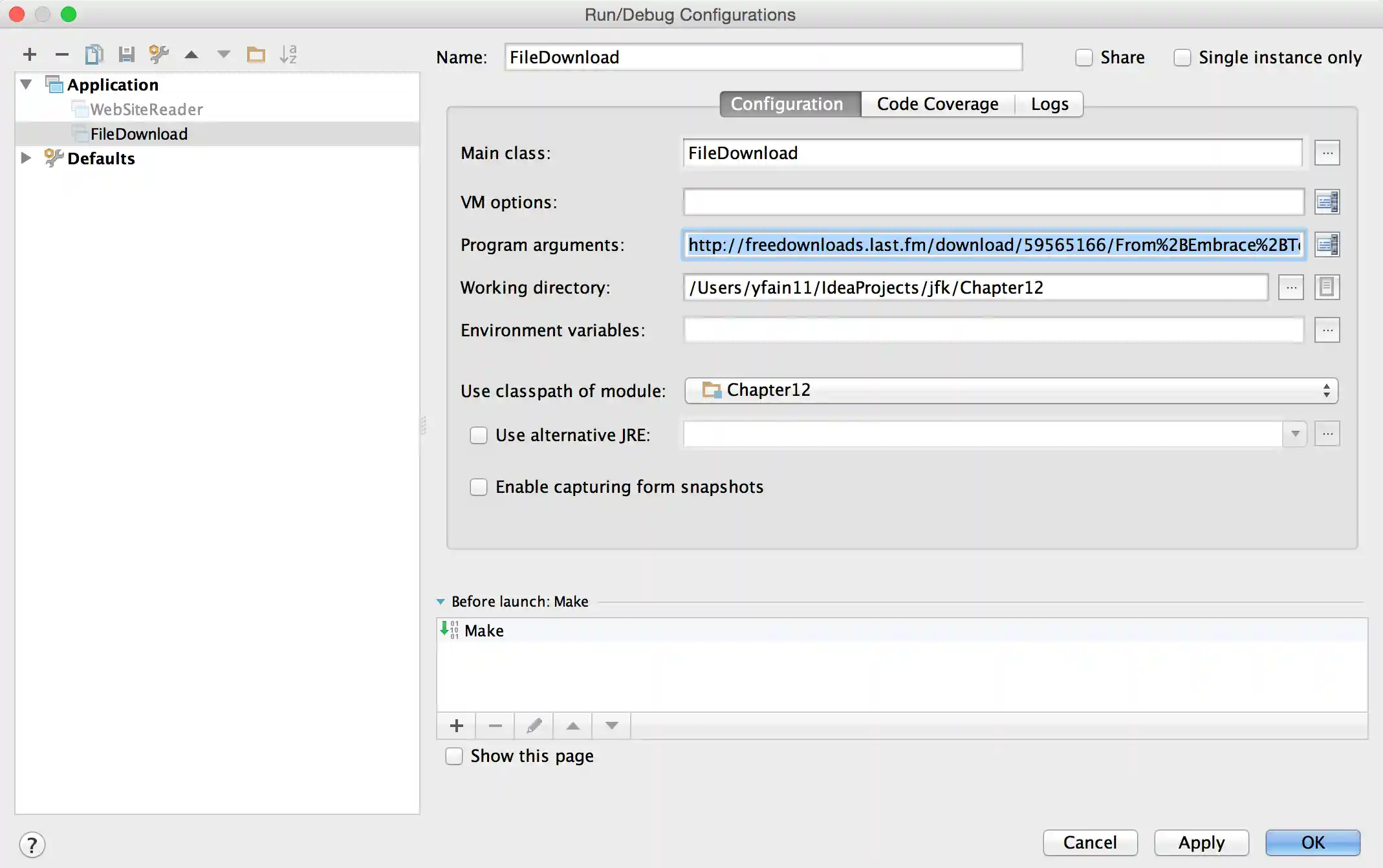This screenshot has width=1383, height=868.
Task: Click the Apply button
Action: (x=1201, y=843)
